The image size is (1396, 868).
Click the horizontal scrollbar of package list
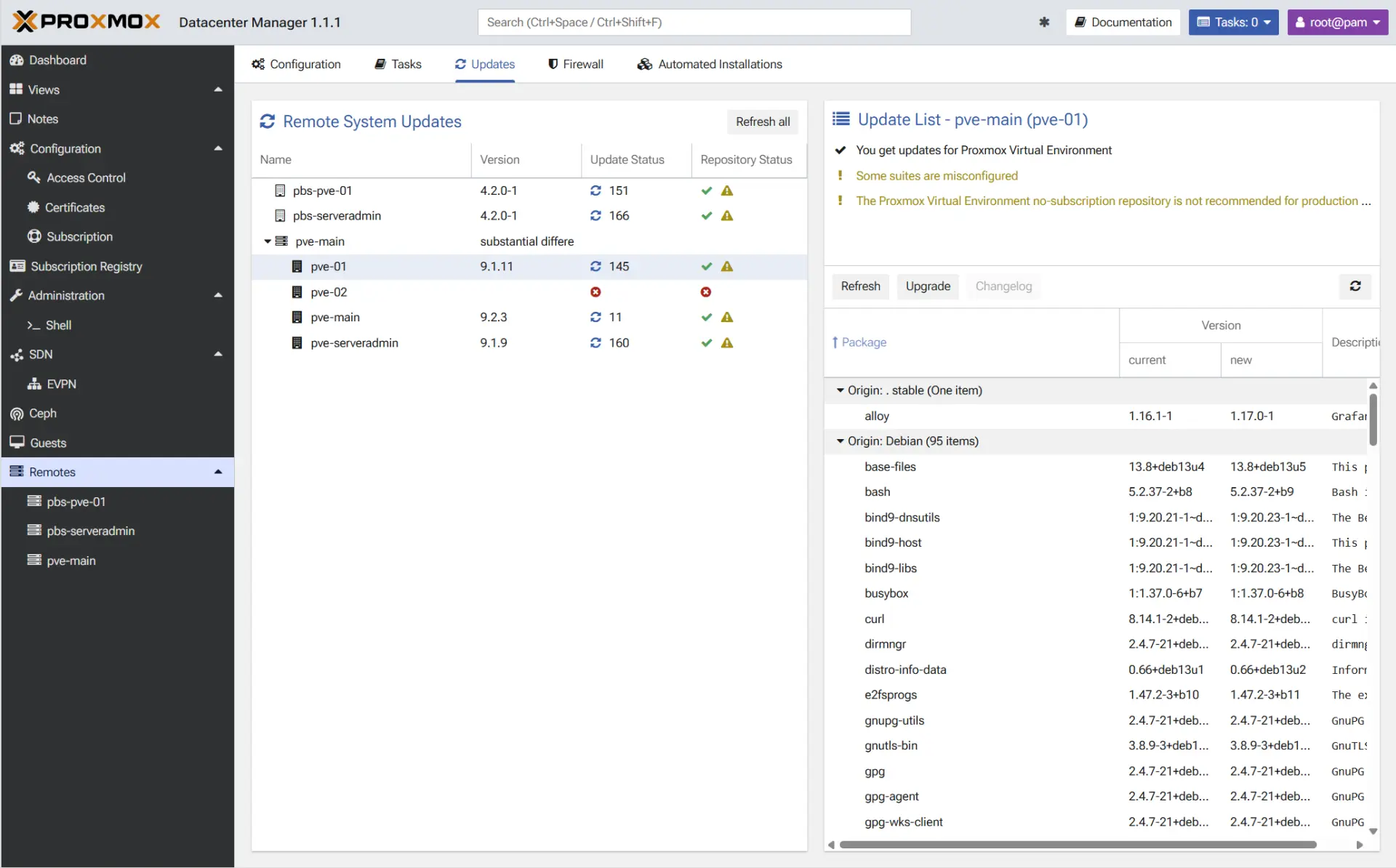click(x=1078, y=845)
